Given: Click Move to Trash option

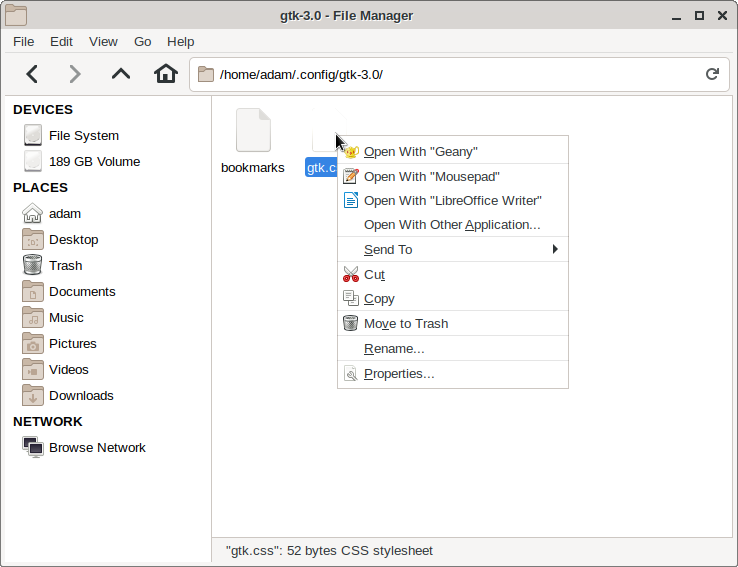Looking at the screenshot, I should [405, 323].
